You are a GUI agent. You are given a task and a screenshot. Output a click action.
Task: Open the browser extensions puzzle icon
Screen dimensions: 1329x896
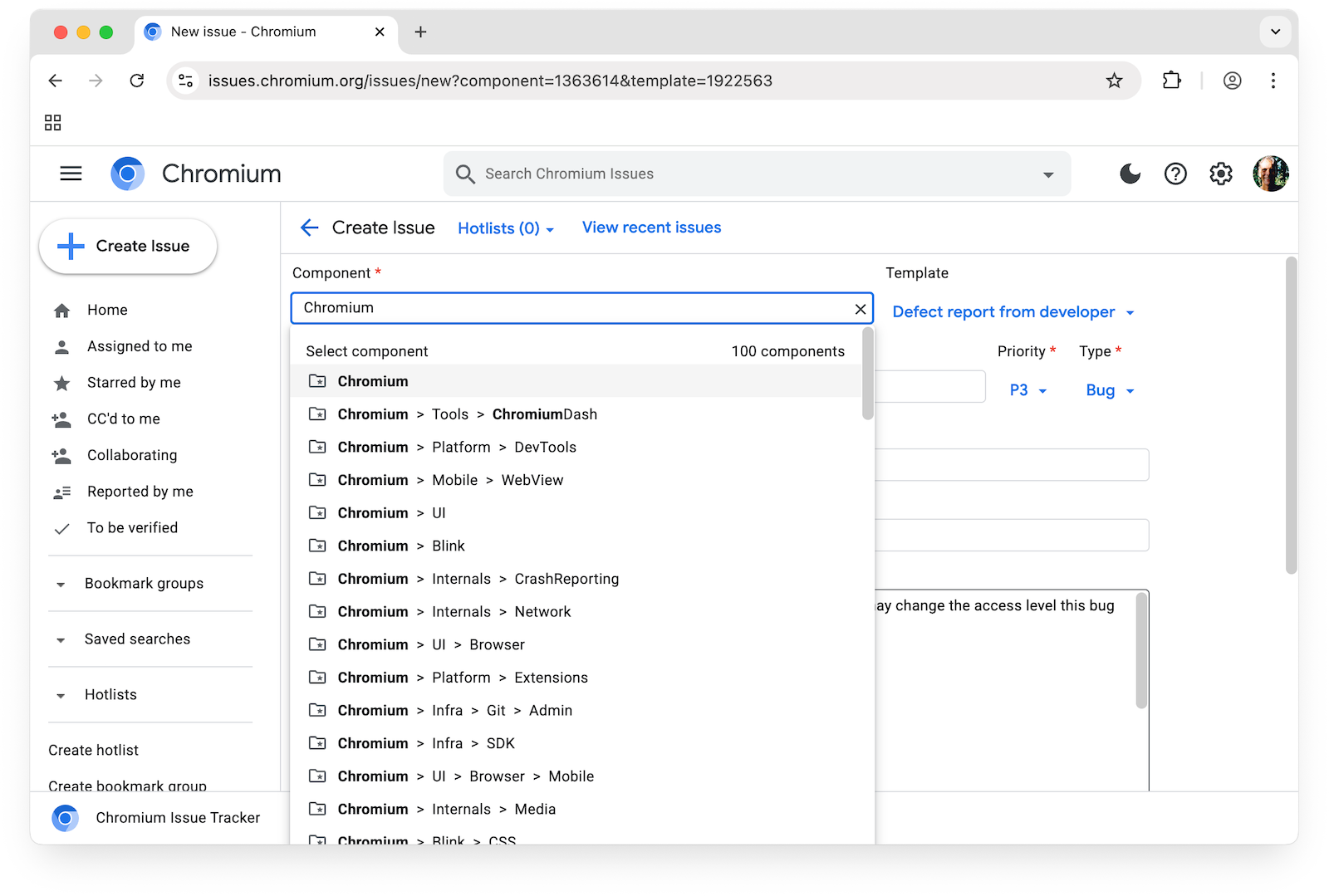pos(1171,81)
